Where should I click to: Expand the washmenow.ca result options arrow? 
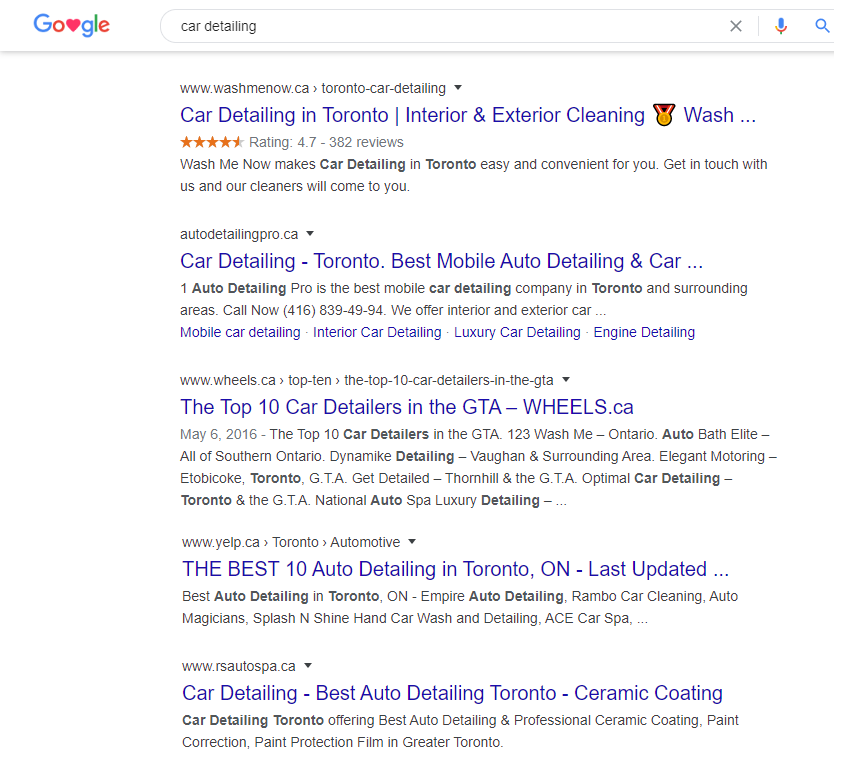tap(458, 88)
